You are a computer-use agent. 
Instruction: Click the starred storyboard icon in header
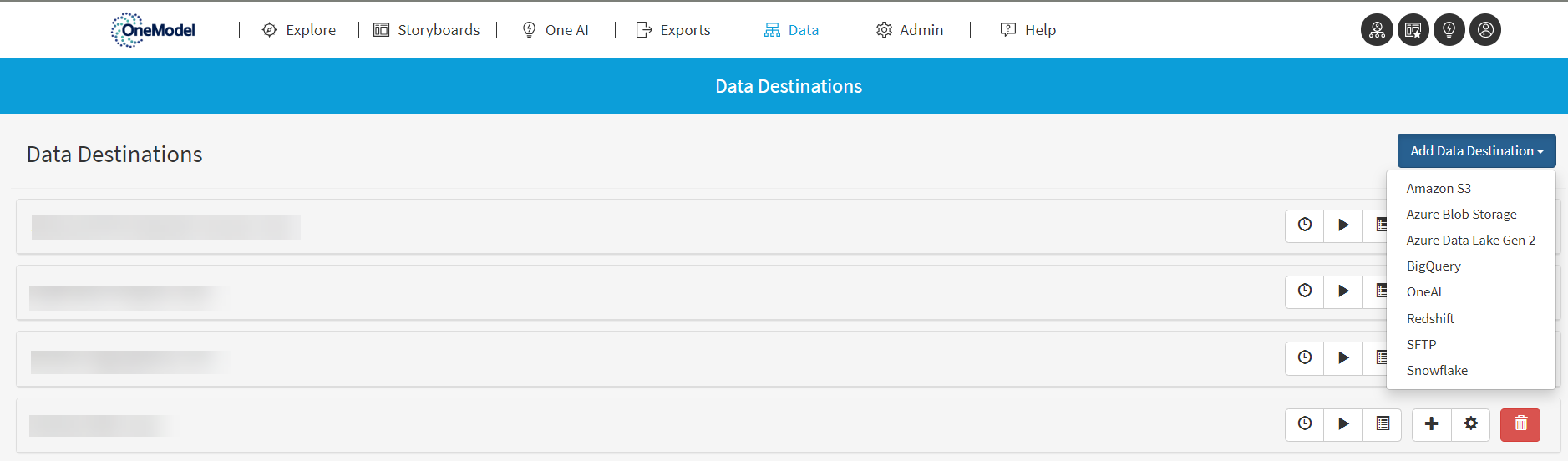pos(1413,30)
